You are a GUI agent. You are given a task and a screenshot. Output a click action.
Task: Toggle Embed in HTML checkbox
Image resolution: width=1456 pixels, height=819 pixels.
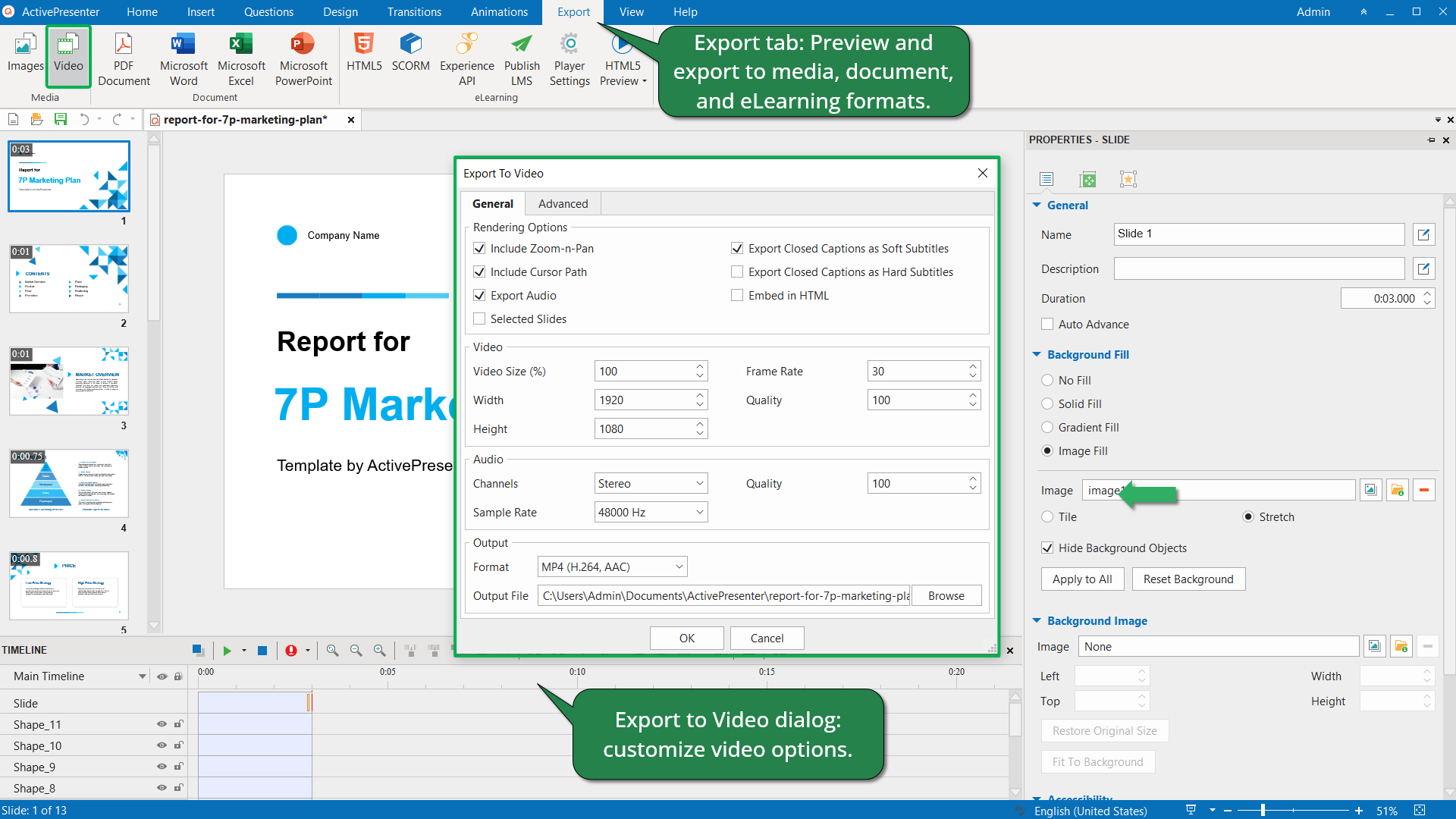737,294
